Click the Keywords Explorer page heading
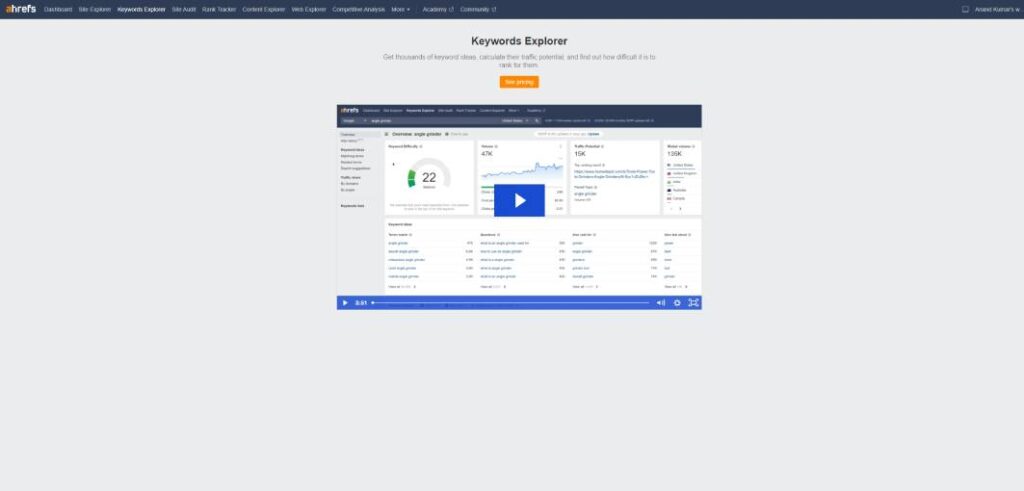Image resolution: width=1024 pixels, height=491 pixels. [x=519, y=41]
